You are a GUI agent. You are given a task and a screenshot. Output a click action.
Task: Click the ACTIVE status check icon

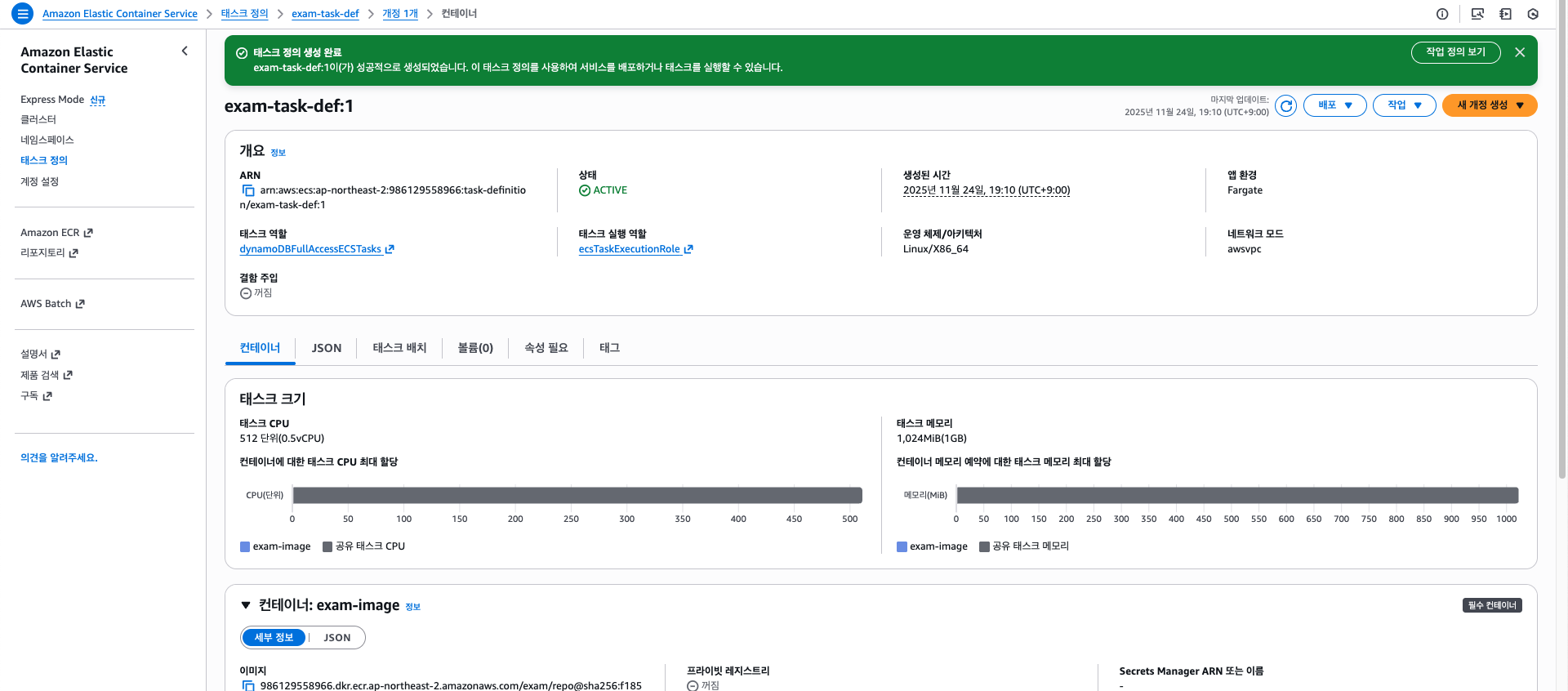585,190
